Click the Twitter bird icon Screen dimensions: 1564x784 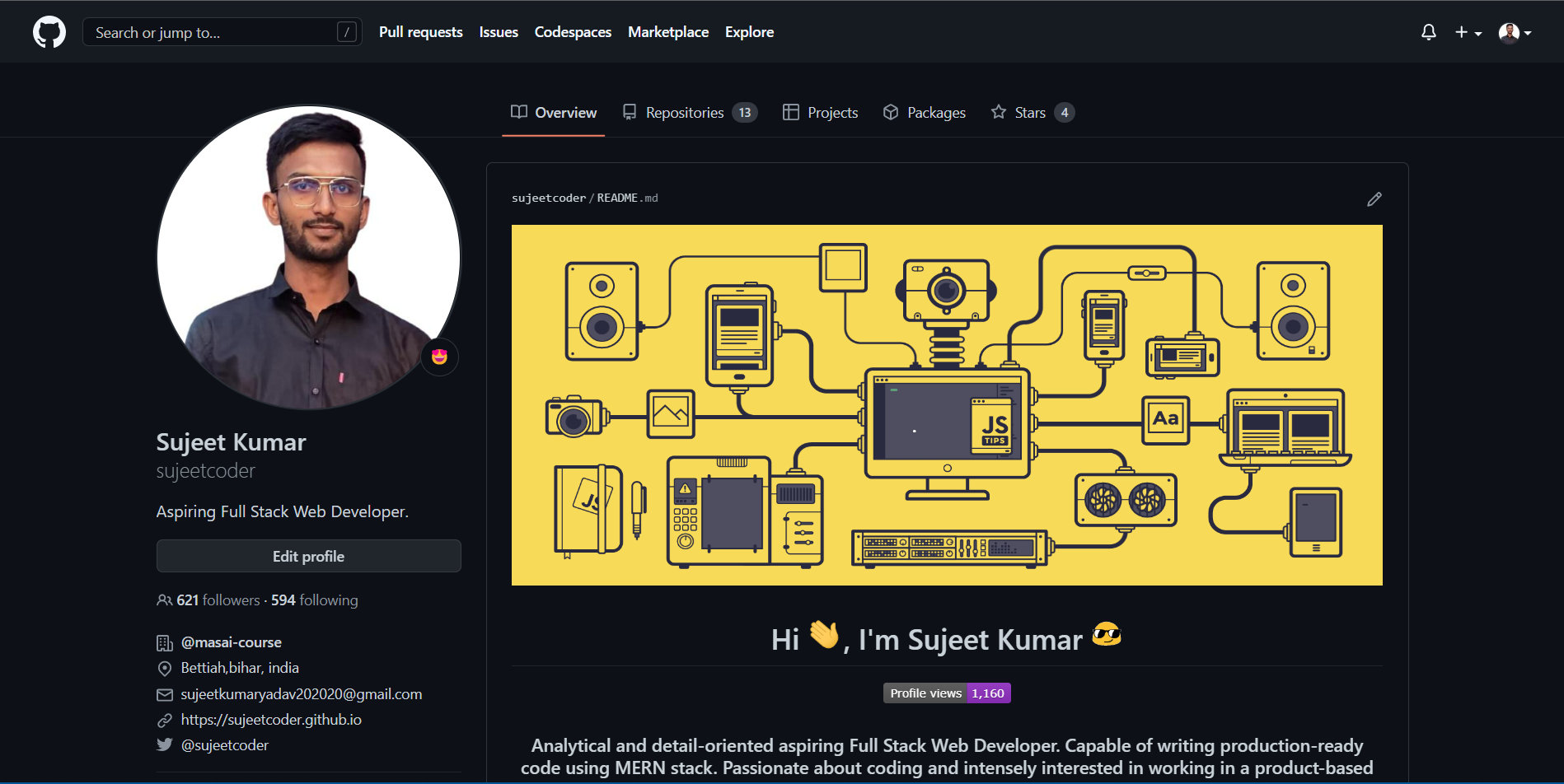(x=165, y=744)
